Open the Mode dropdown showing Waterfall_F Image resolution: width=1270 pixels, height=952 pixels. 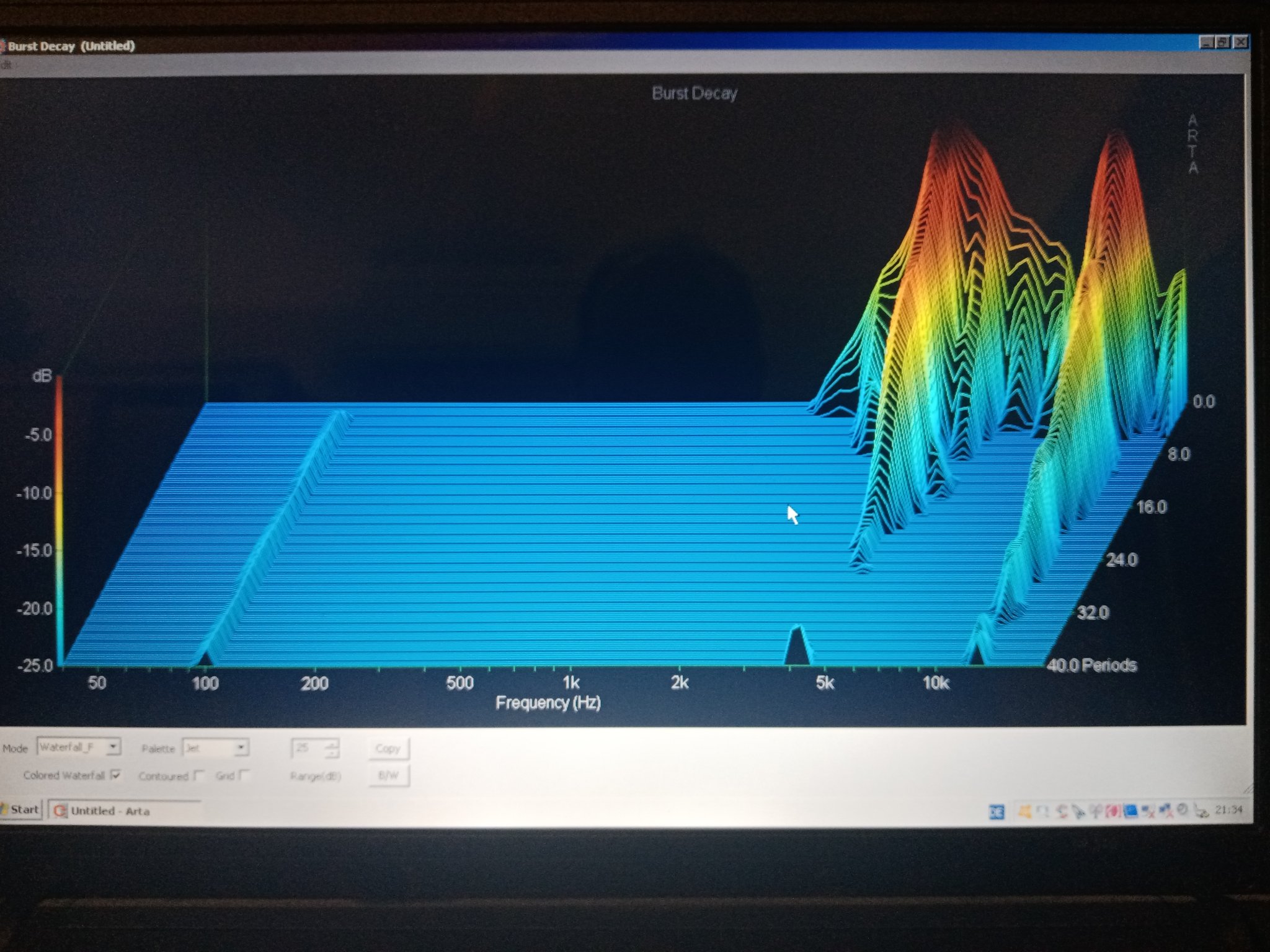[79, 747]
